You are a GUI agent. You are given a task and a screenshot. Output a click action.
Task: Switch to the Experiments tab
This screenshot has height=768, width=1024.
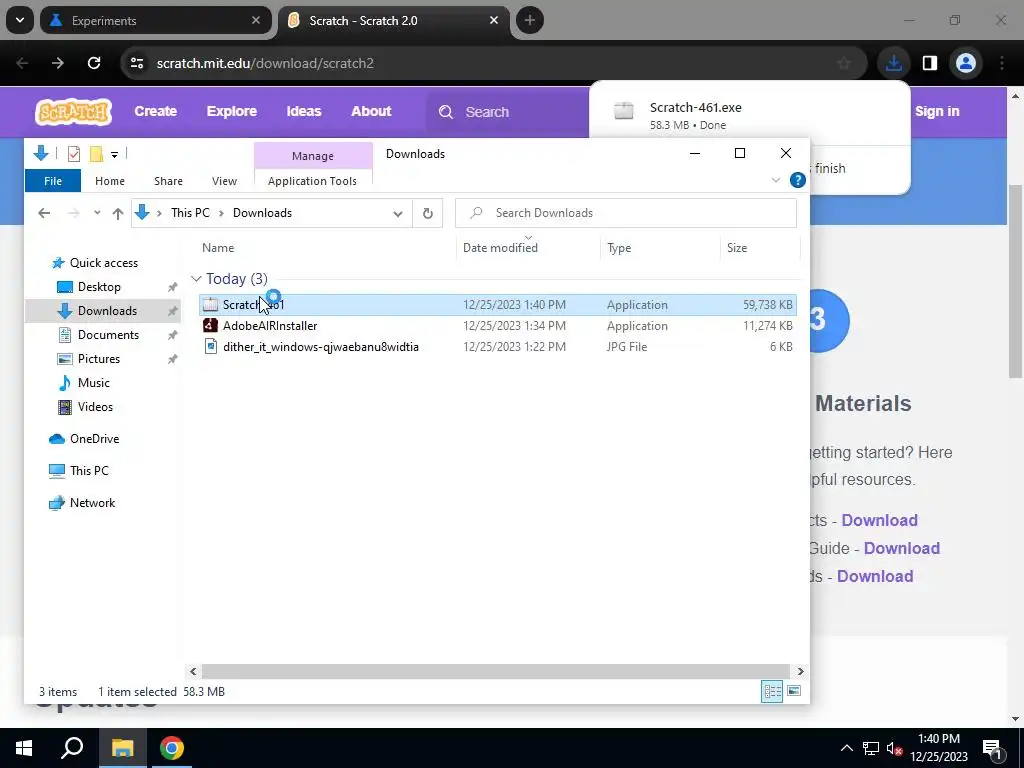click(x=155, y=21)
